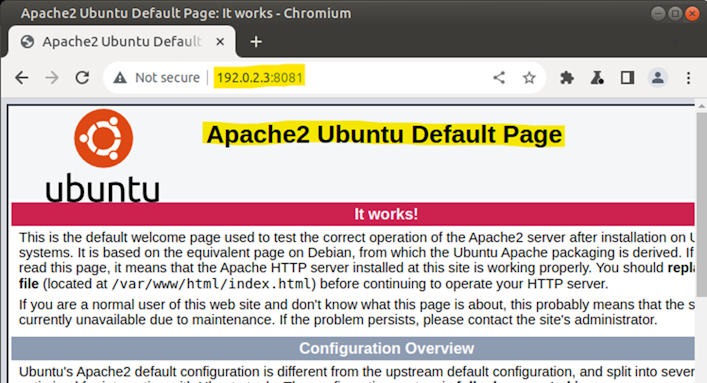Open the user profile avatar
Screen dimensions: 707x383
pyautogui.click(x=658, y=78)
